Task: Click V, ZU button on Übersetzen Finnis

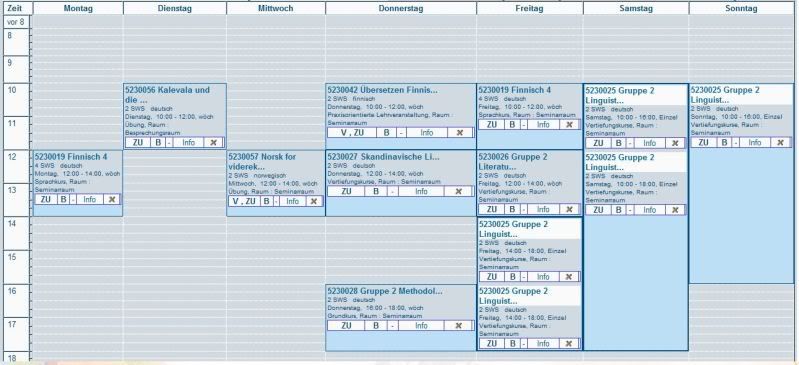Action: (352, 133)
